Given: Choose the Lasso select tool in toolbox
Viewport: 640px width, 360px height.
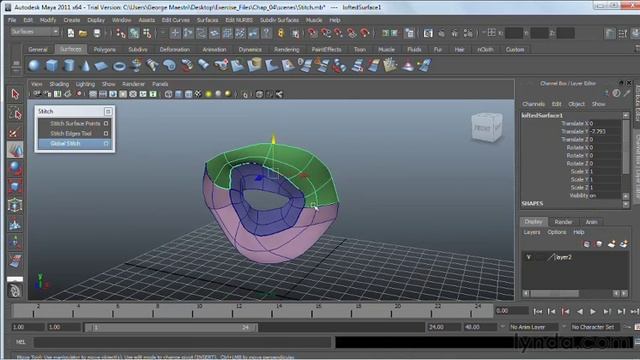Looking at the screenshot, I should (15, 114).
